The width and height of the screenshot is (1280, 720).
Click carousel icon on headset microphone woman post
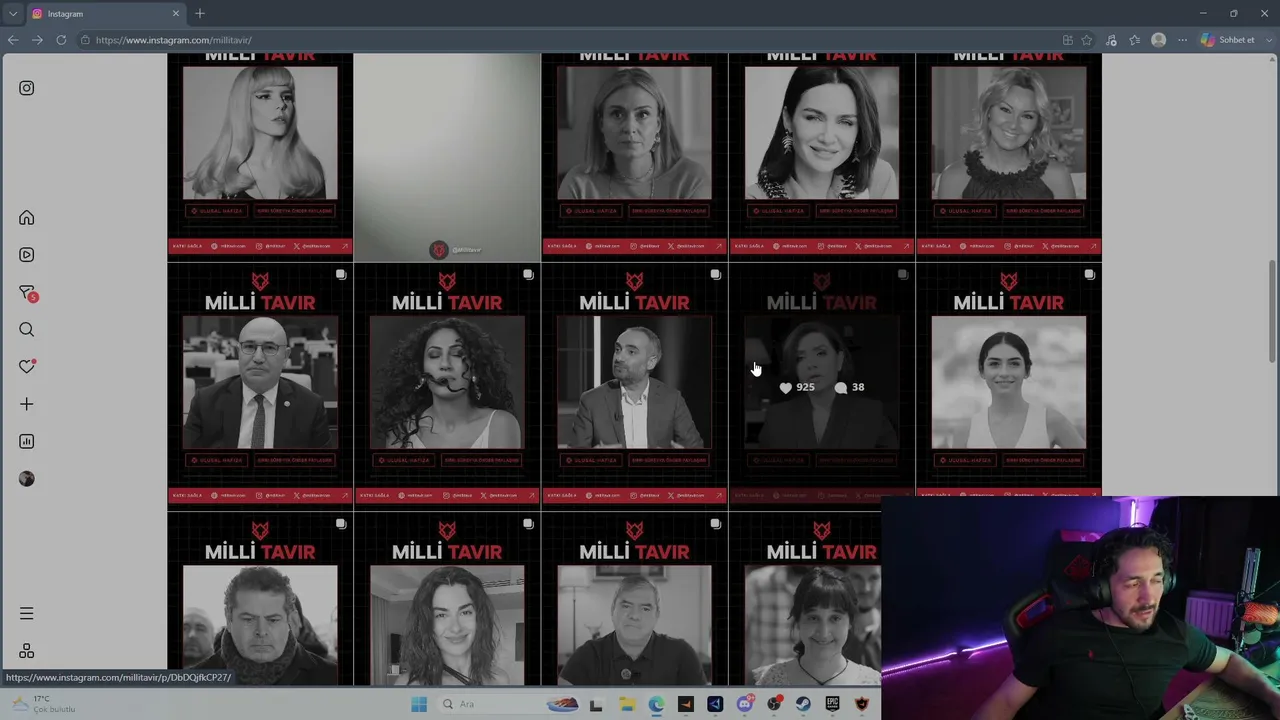pos(528,274)
